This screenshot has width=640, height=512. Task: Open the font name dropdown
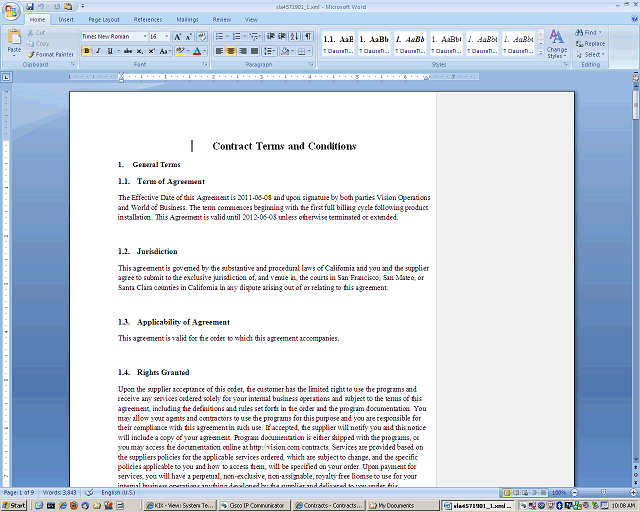point(145,37)
